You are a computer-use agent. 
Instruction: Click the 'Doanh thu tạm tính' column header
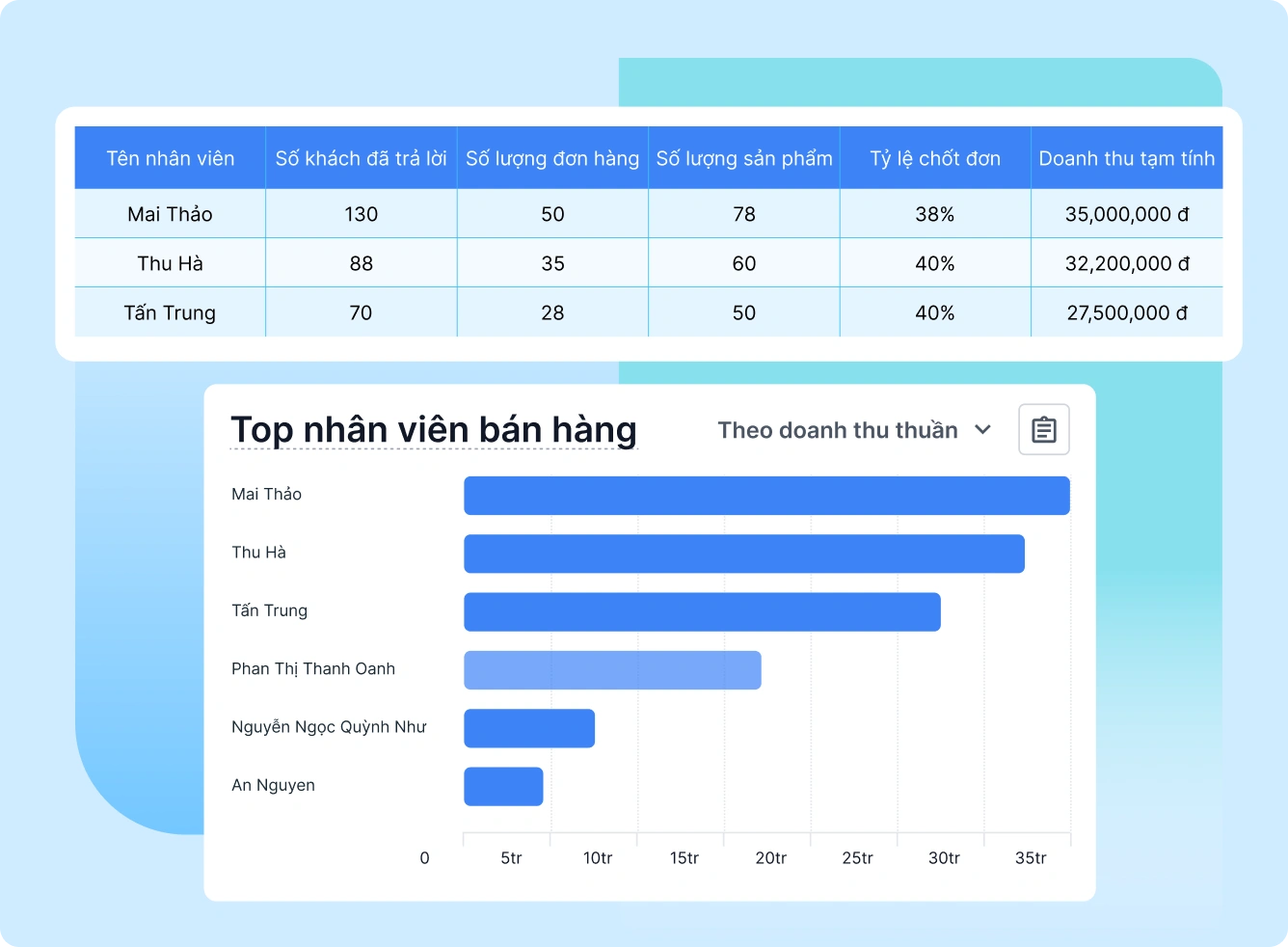[1126, 157]
